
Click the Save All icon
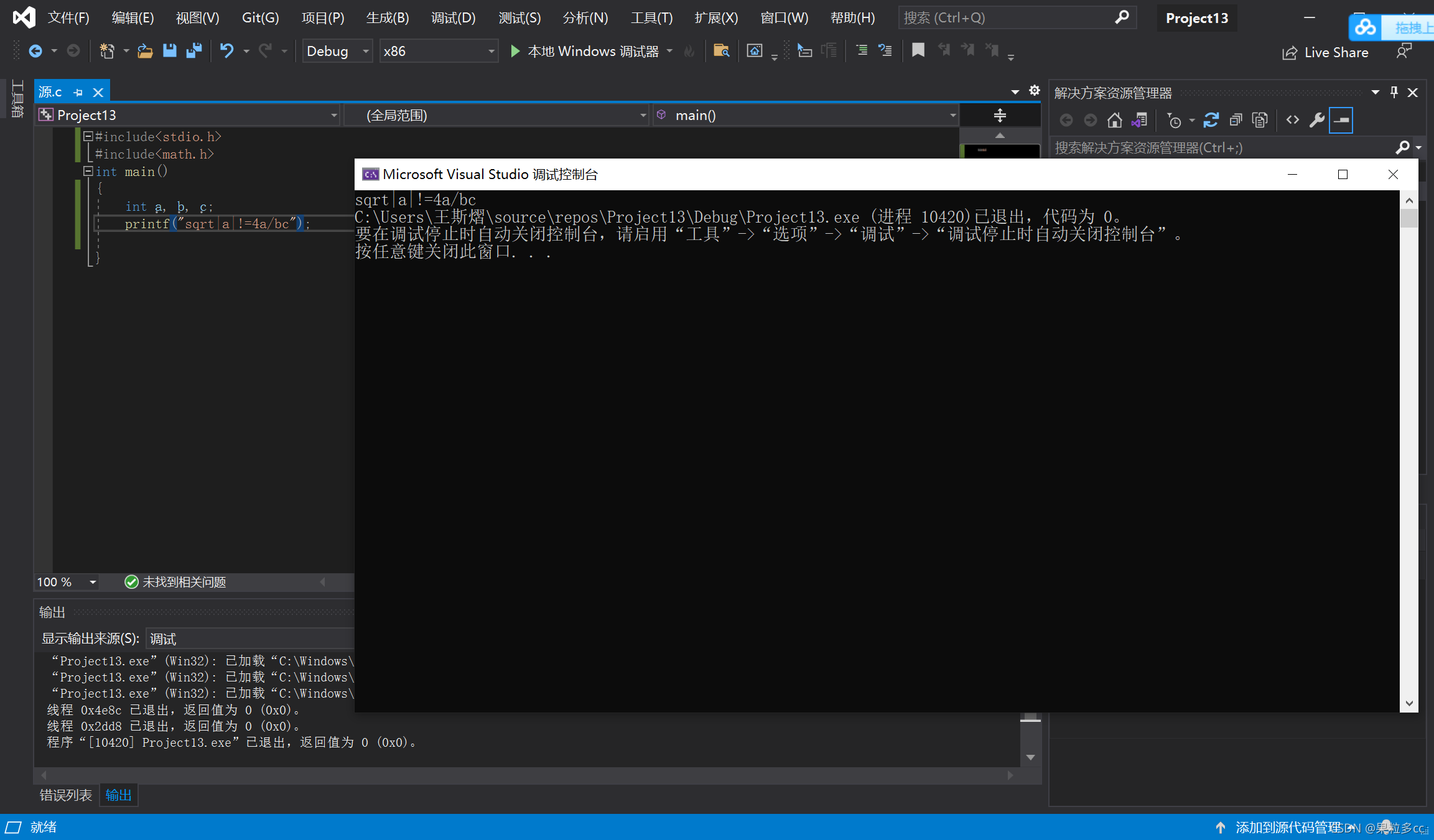pyautogui.click(x=194, y=51)
